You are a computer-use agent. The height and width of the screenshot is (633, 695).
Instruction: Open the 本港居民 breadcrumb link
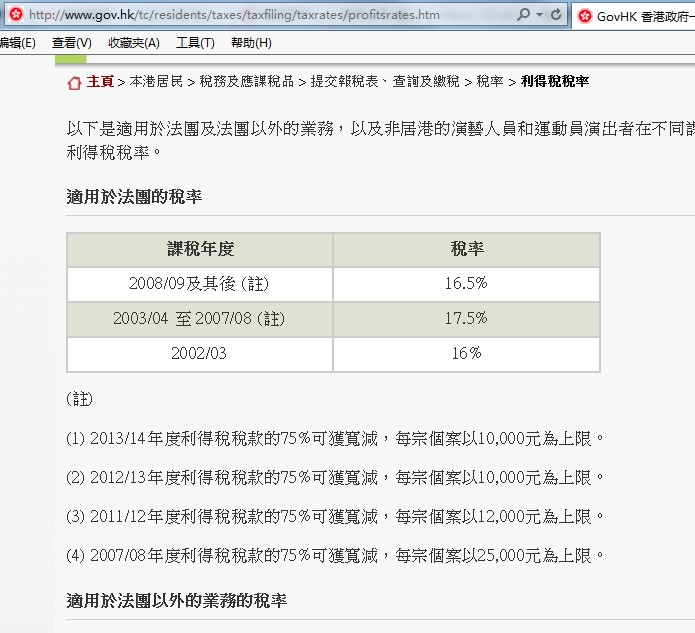156,82
